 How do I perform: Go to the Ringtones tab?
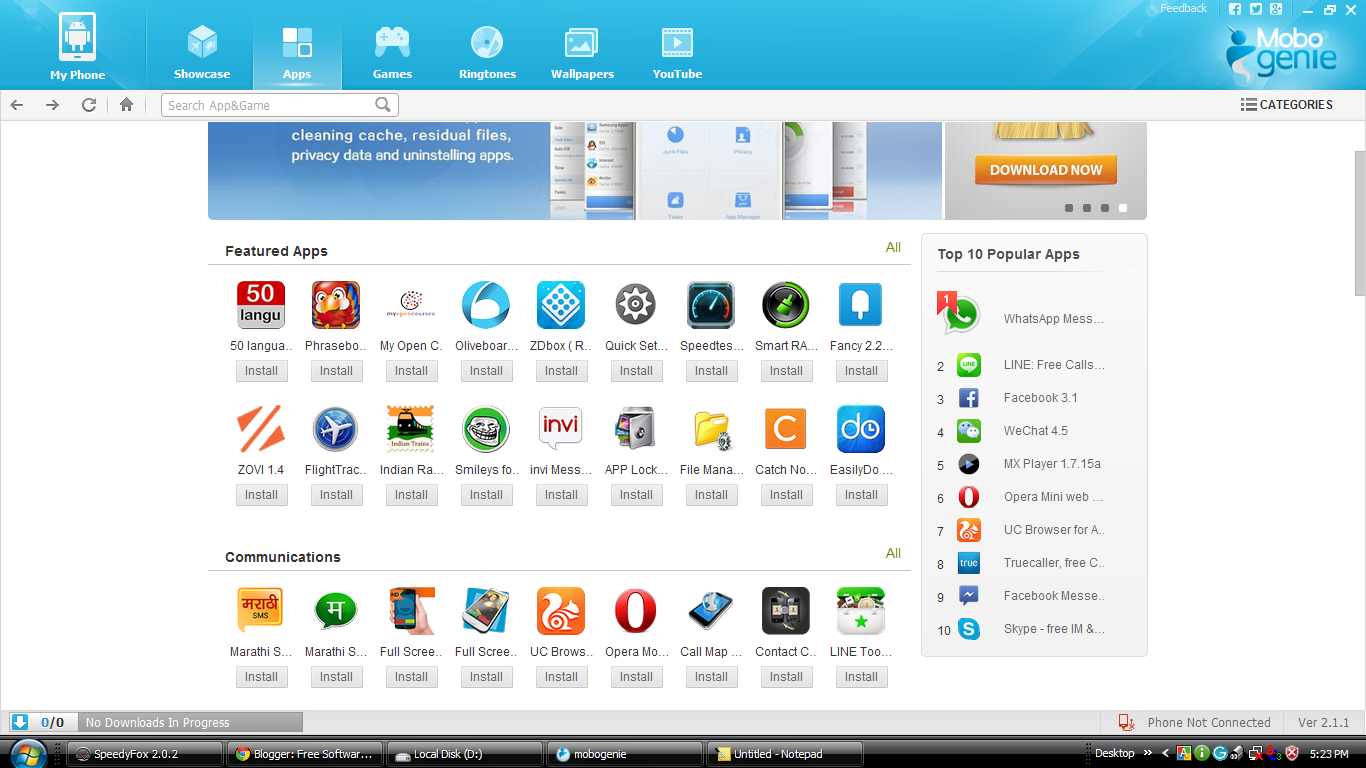click(x=487, y=53)
